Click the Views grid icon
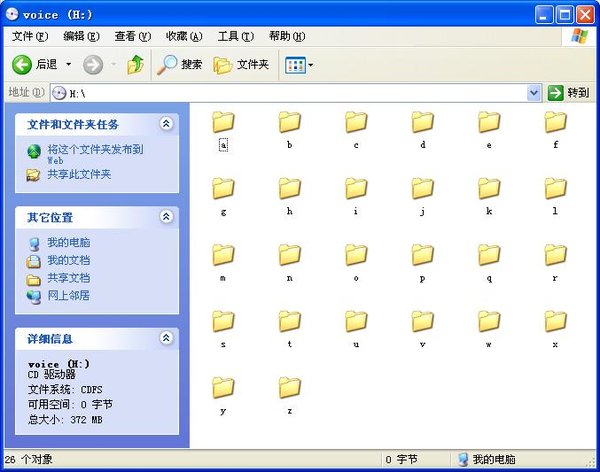 click(294, 64)
